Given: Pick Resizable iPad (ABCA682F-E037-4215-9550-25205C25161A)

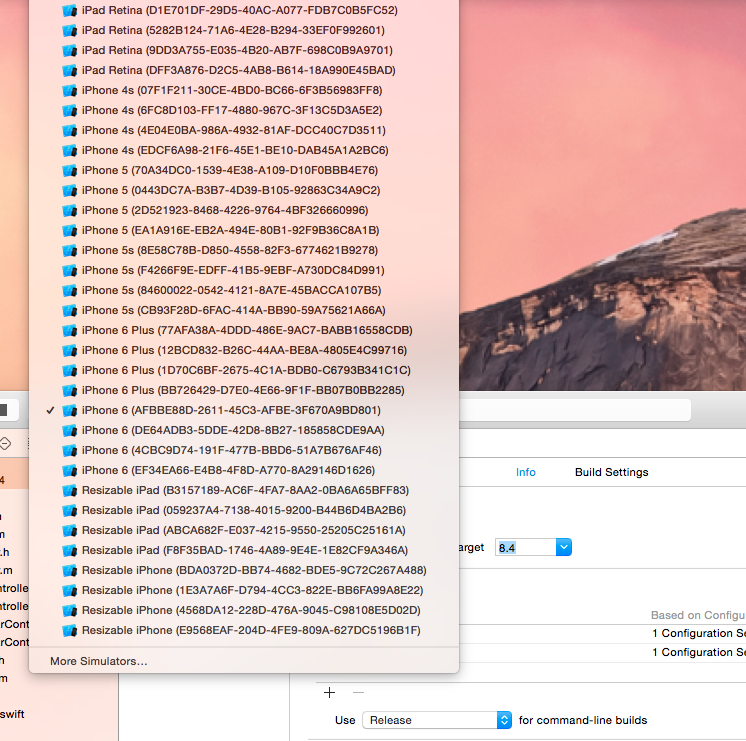Looking at the screenshot, I should click(x=244, y=530).
